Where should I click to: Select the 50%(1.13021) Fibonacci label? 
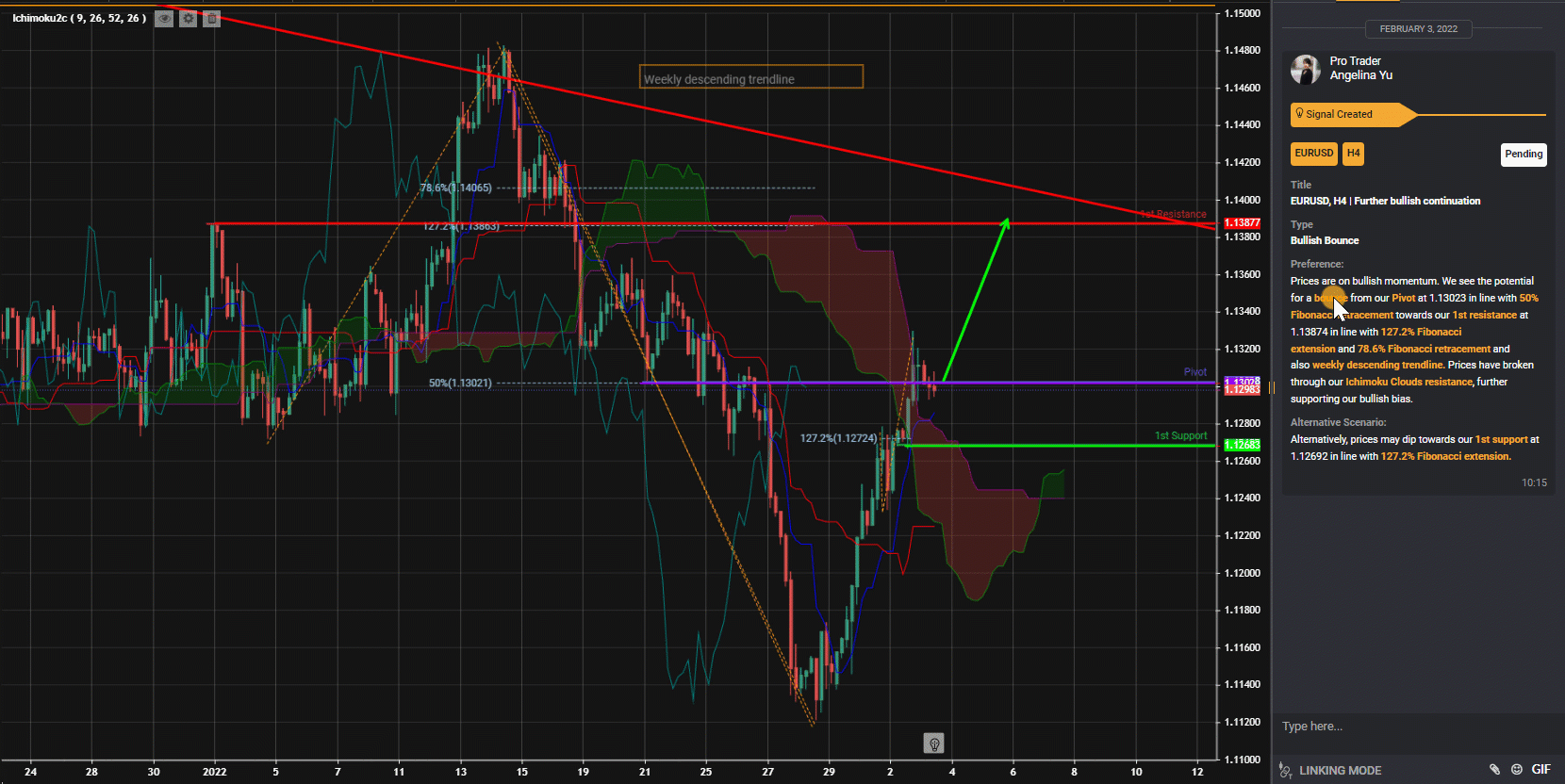[460, 383]
